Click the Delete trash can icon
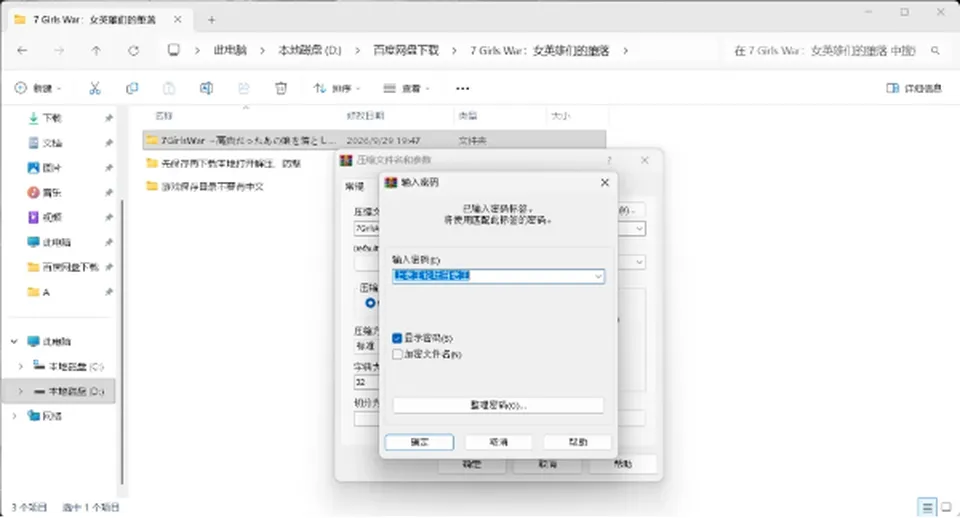Viewport: 960px width, 518px height. 281,88
